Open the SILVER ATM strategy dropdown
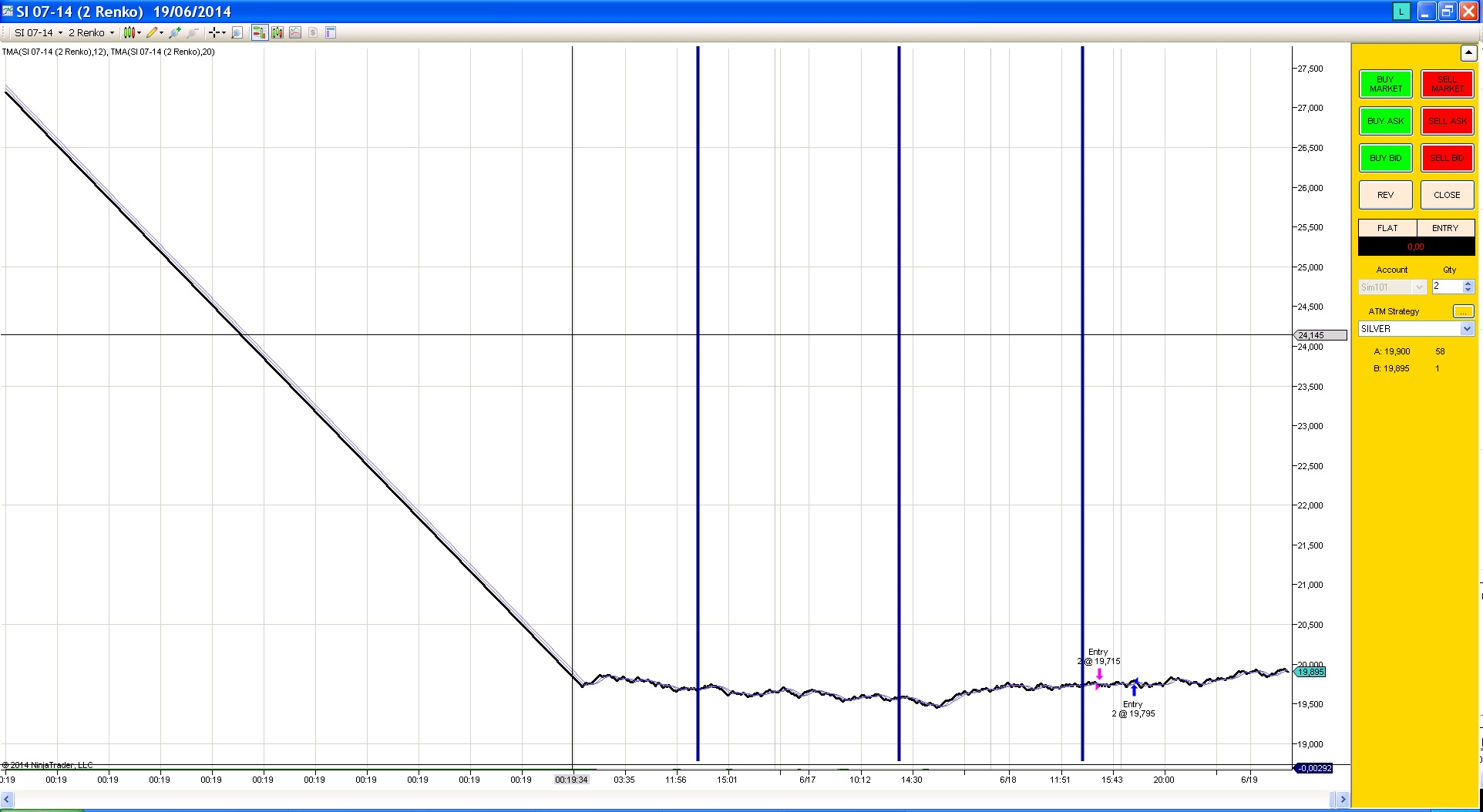The height and width of the screenshot is (812, 1483). 1416,329
